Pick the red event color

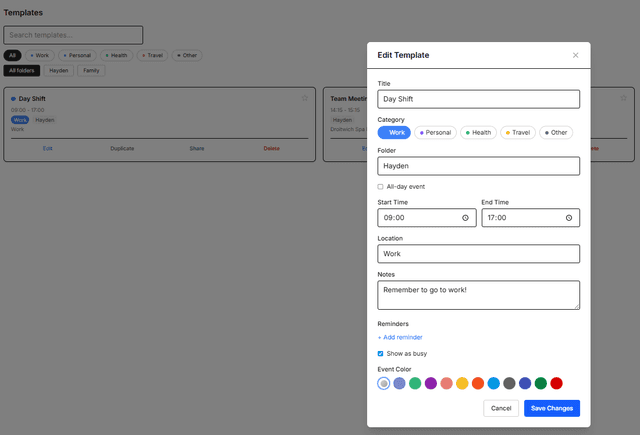click(x=556, y=383)
